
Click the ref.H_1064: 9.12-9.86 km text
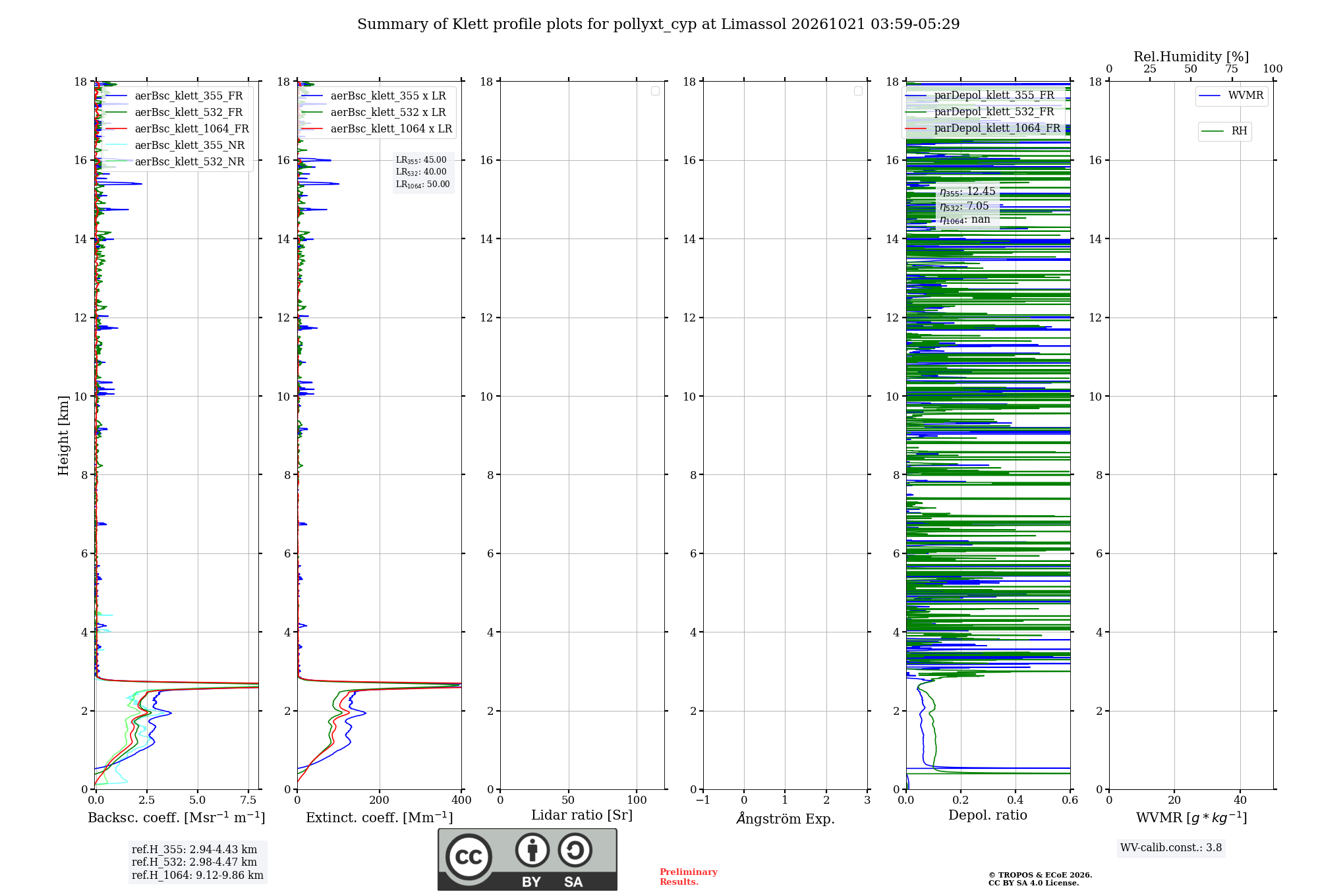pyautogui.click(x=198, y=876)
